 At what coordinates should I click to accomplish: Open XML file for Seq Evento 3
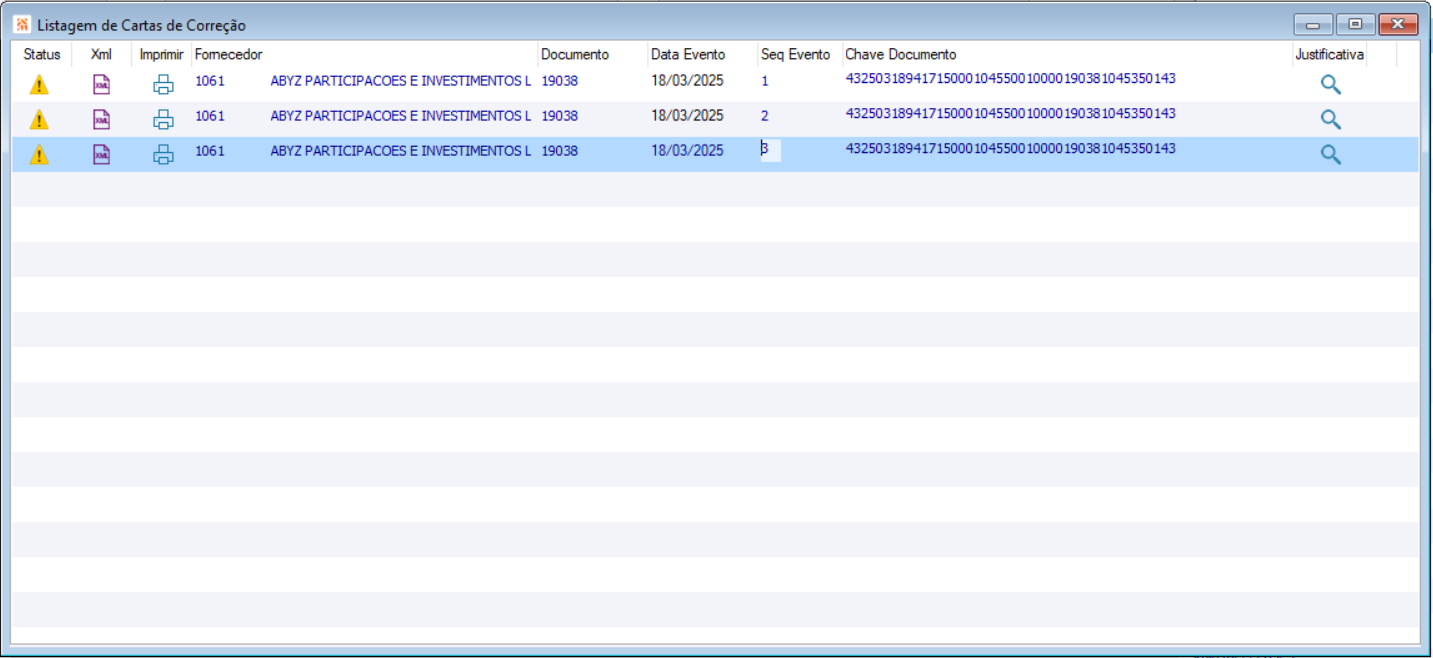101,155
